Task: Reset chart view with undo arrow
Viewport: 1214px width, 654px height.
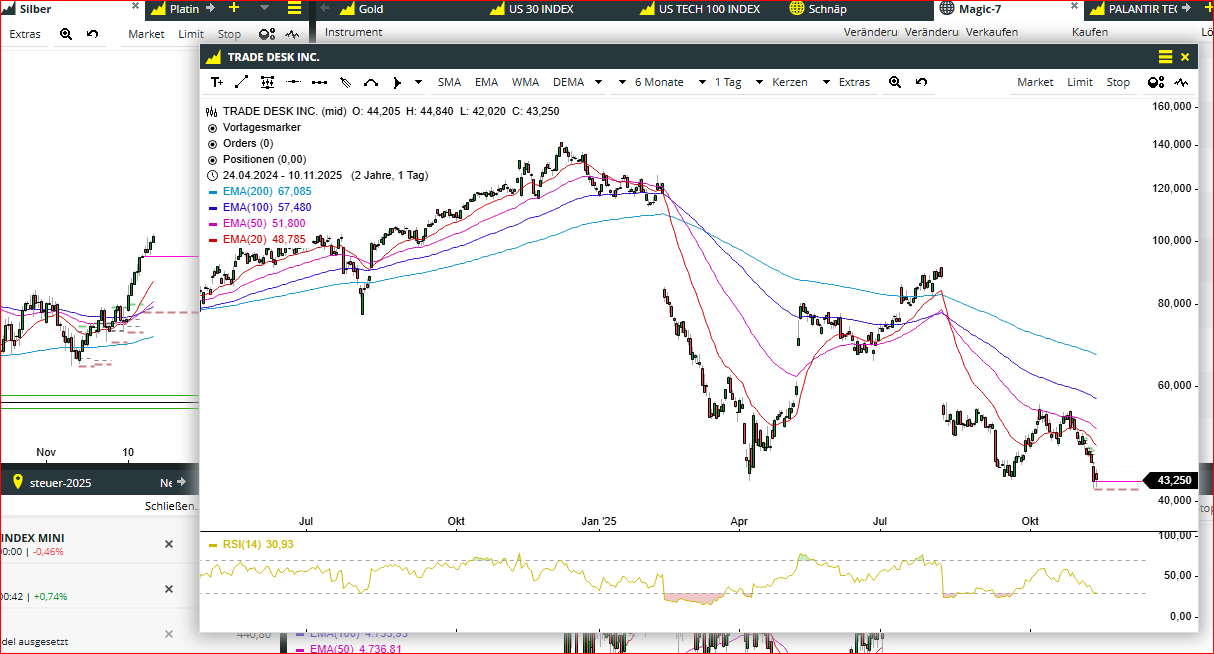Action: 921,83
